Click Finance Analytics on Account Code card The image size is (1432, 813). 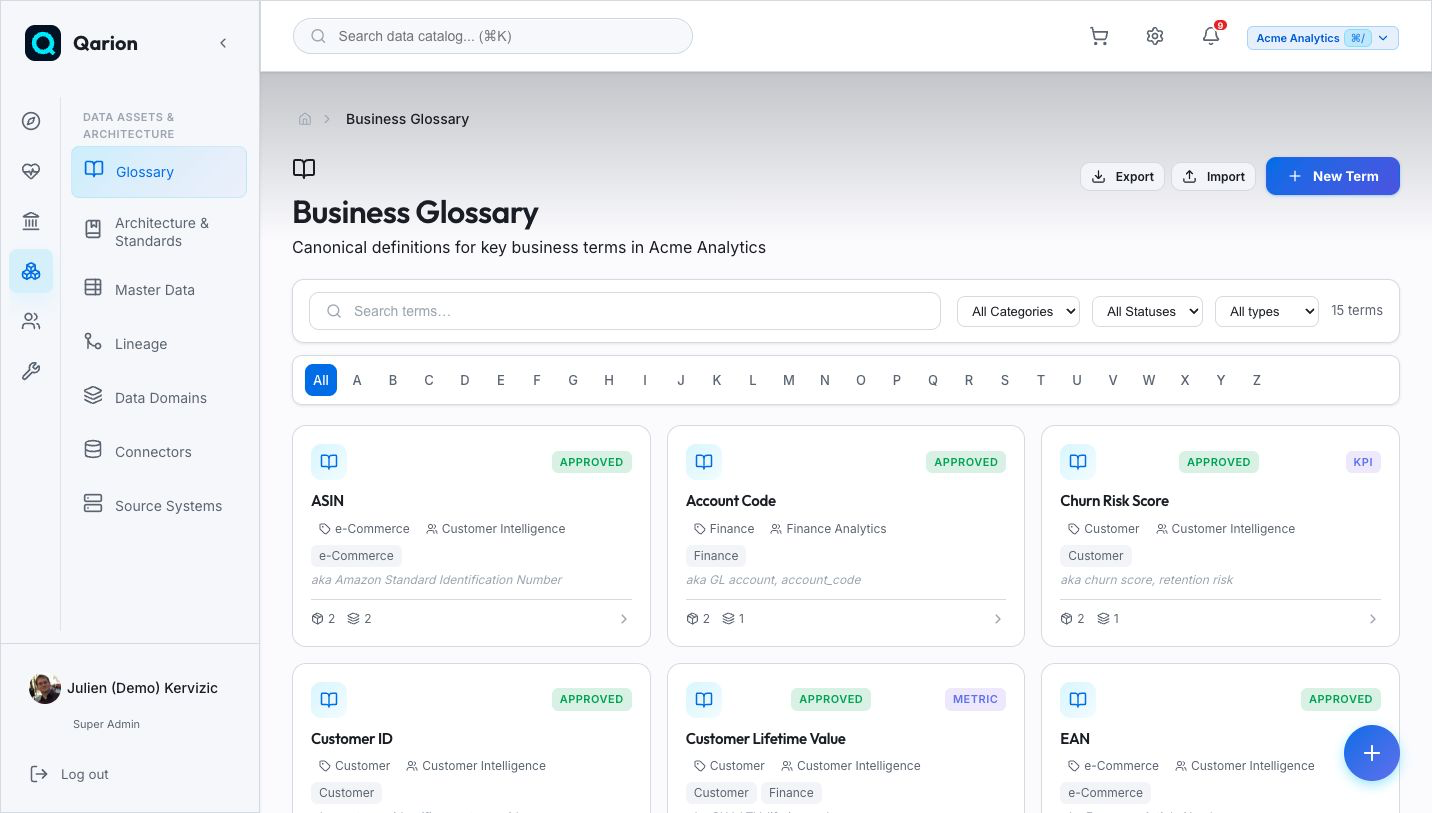click(836, 529)
